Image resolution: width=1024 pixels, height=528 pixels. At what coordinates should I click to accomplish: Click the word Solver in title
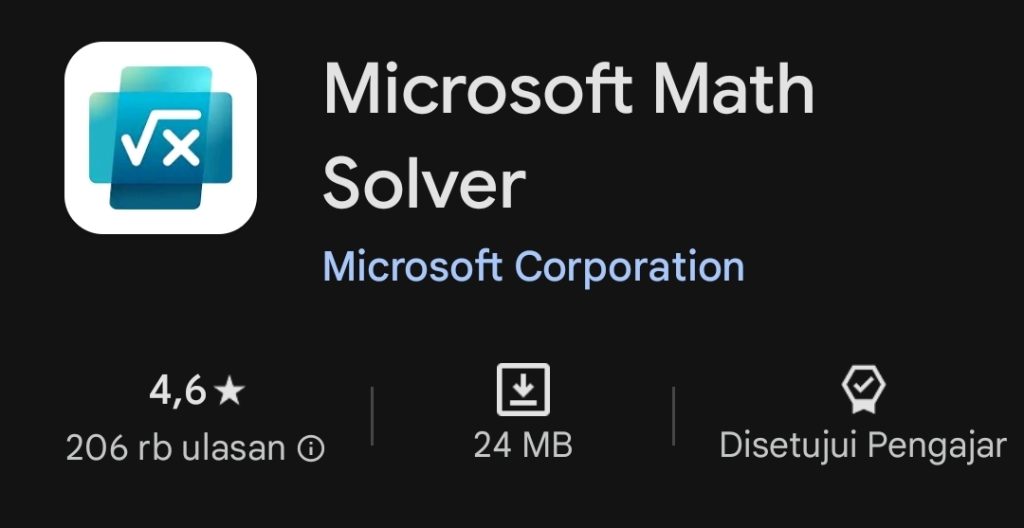[x=424, y=184]
